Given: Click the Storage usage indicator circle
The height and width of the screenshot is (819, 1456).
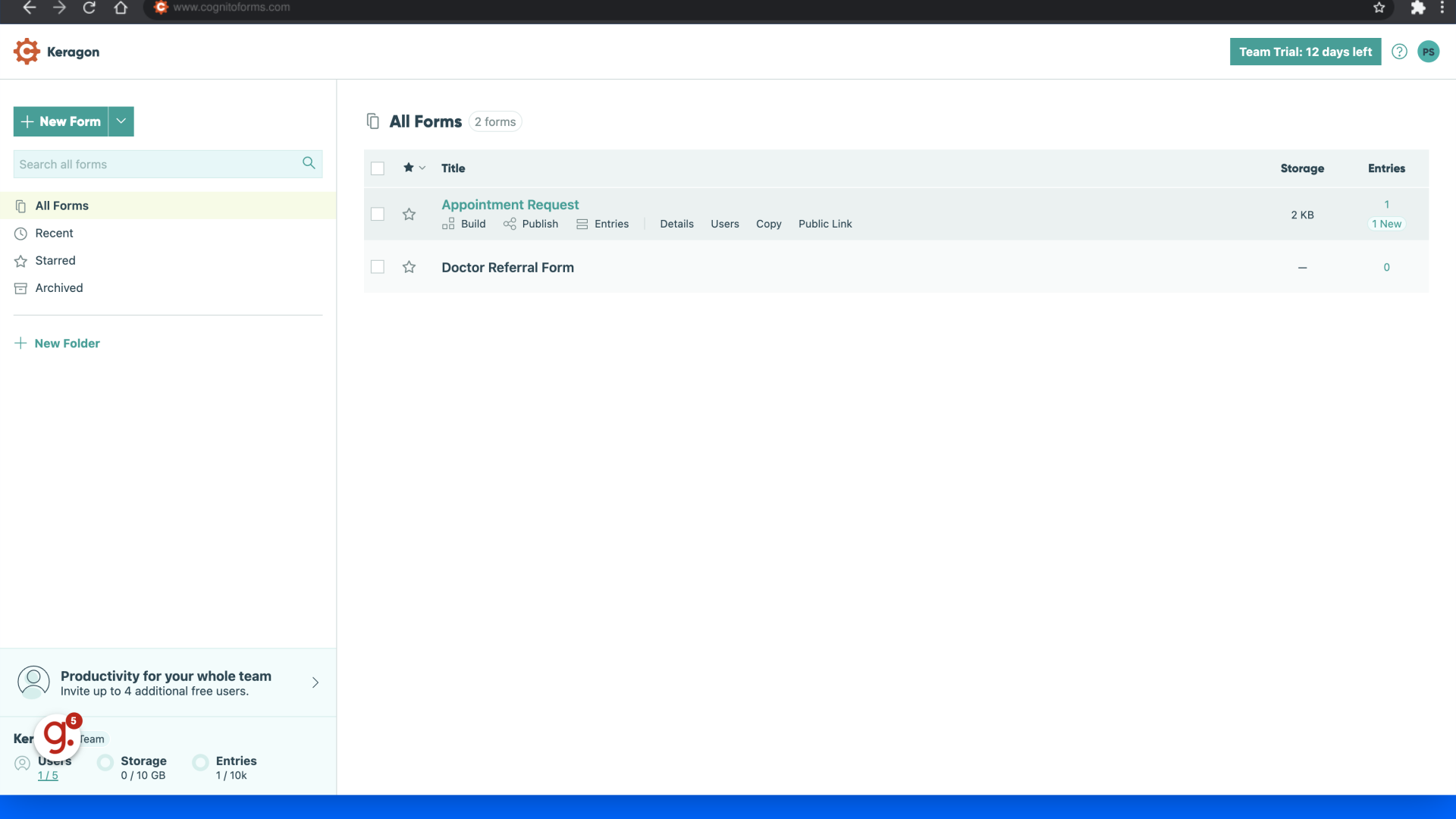Looking at the screenshot, I should tap(105, 762).
